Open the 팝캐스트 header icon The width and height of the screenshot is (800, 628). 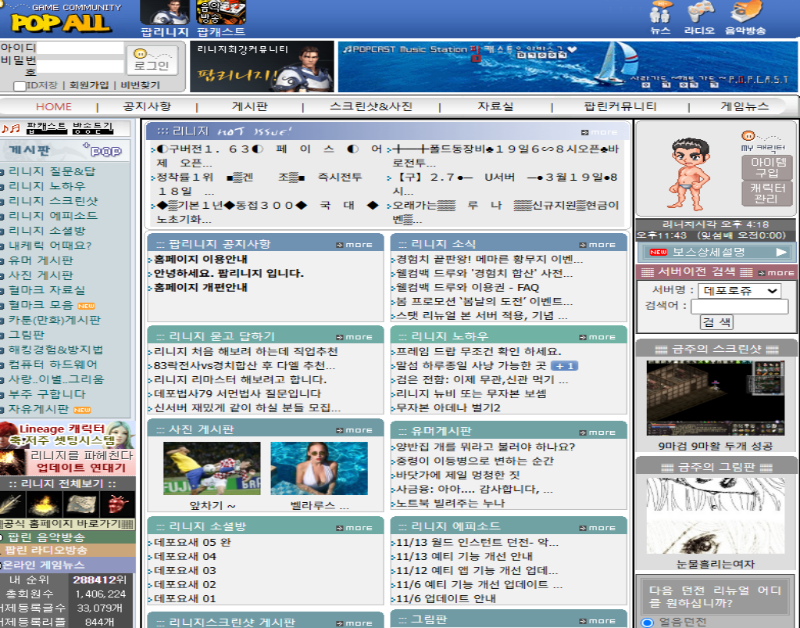[221, 18]
